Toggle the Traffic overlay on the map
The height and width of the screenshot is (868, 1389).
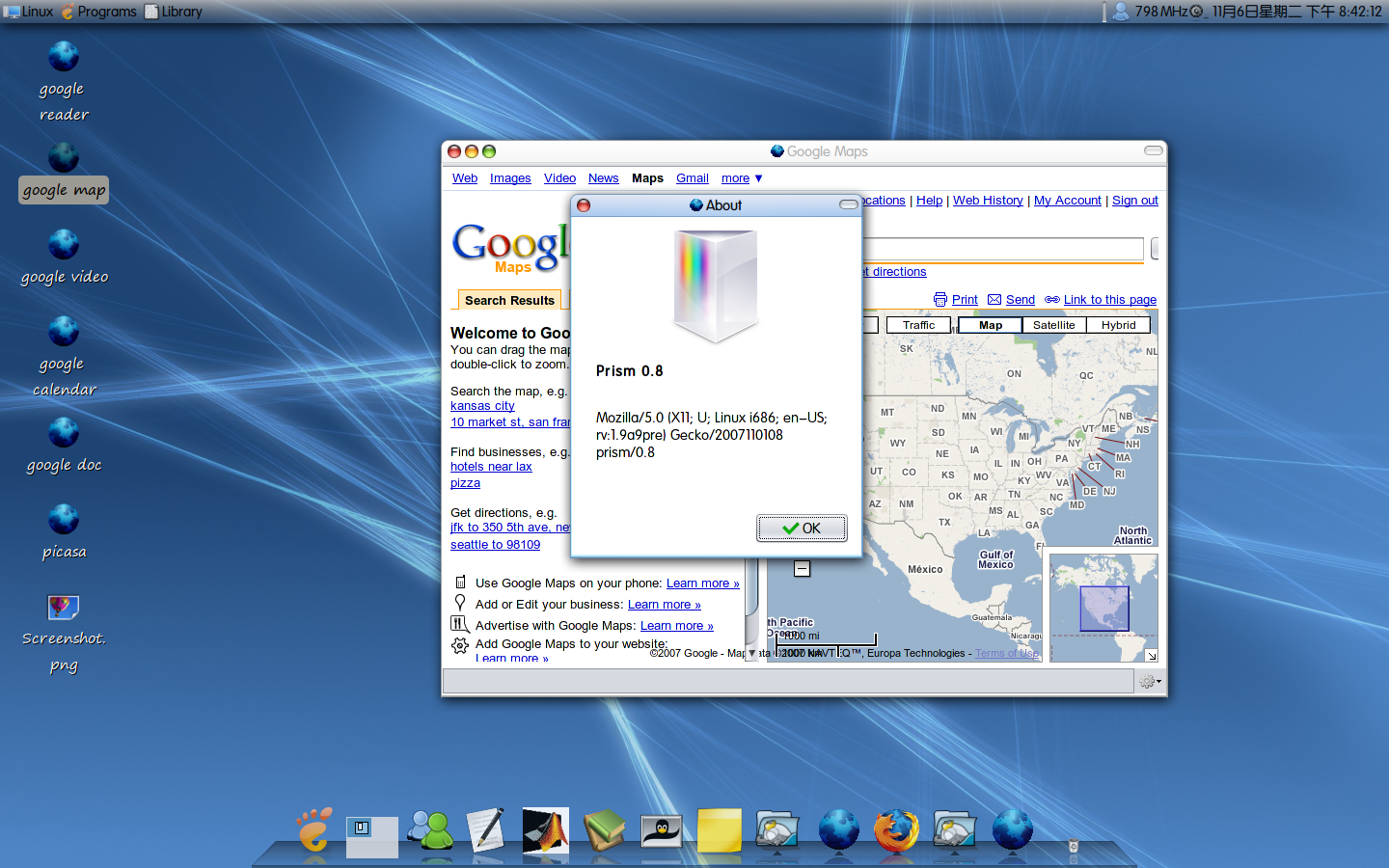pyautogui.click(x=918, y=325)
